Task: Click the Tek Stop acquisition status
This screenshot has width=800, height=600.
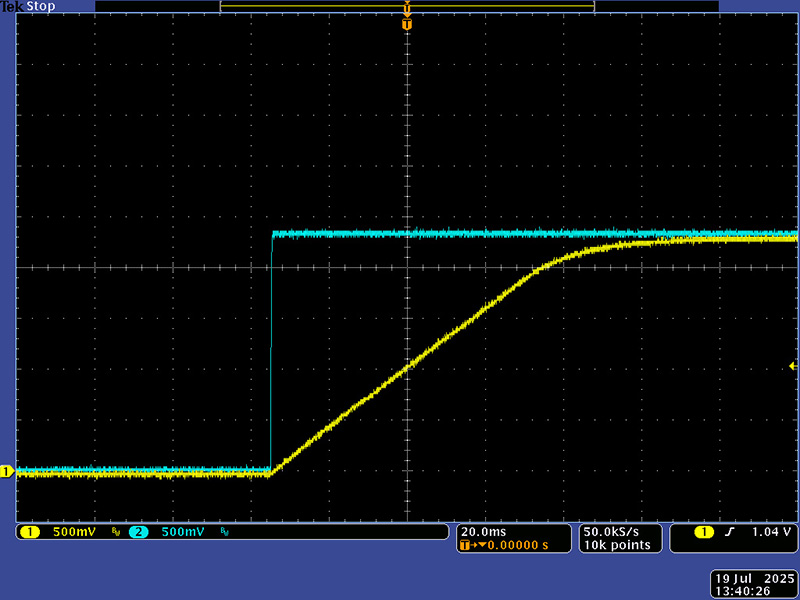Action: tap(28, 6)
